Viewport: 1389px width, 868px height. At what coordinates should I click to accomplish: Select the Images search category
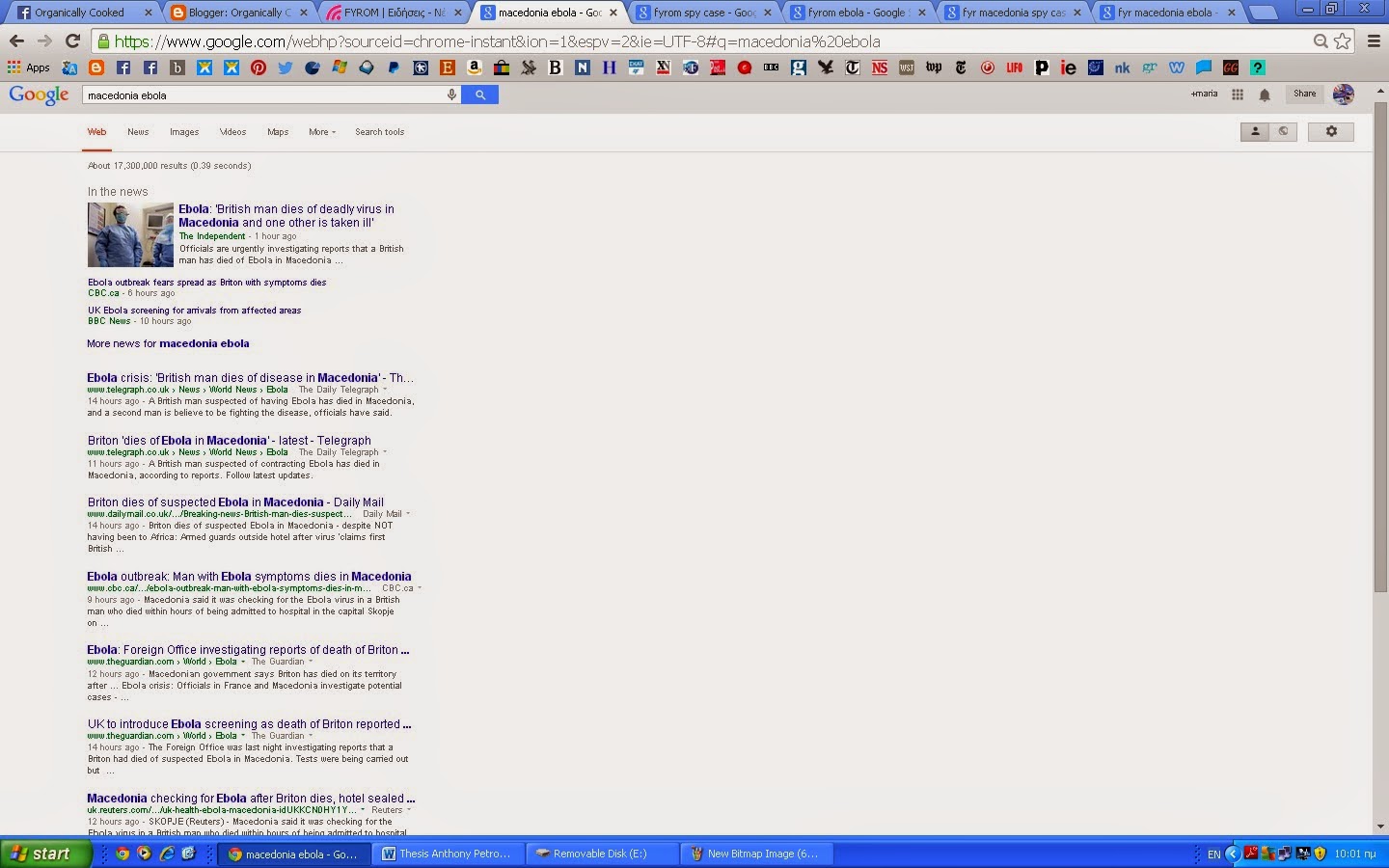pyautogui.click(x=184, y=132)
